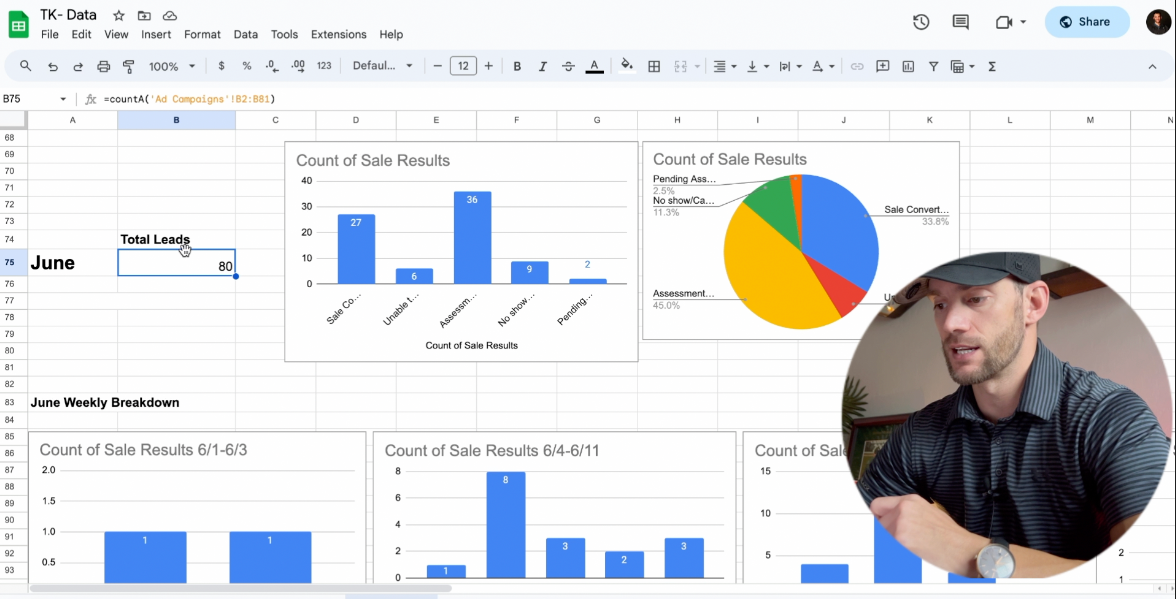Viewport: 1176px width, 599px height.
Task: Collapse the menus with chevron up
Action: (x=1152, y=66)
